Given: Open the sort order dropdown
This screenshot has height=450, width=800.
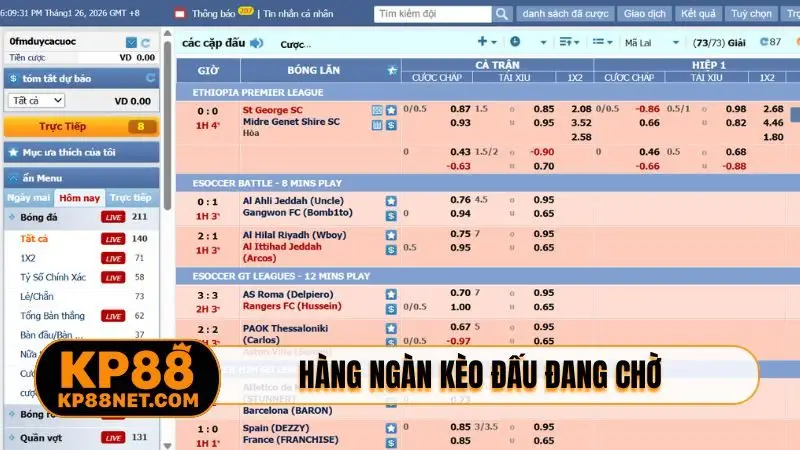Looking at the screenshot, I should tap(569, 42).
